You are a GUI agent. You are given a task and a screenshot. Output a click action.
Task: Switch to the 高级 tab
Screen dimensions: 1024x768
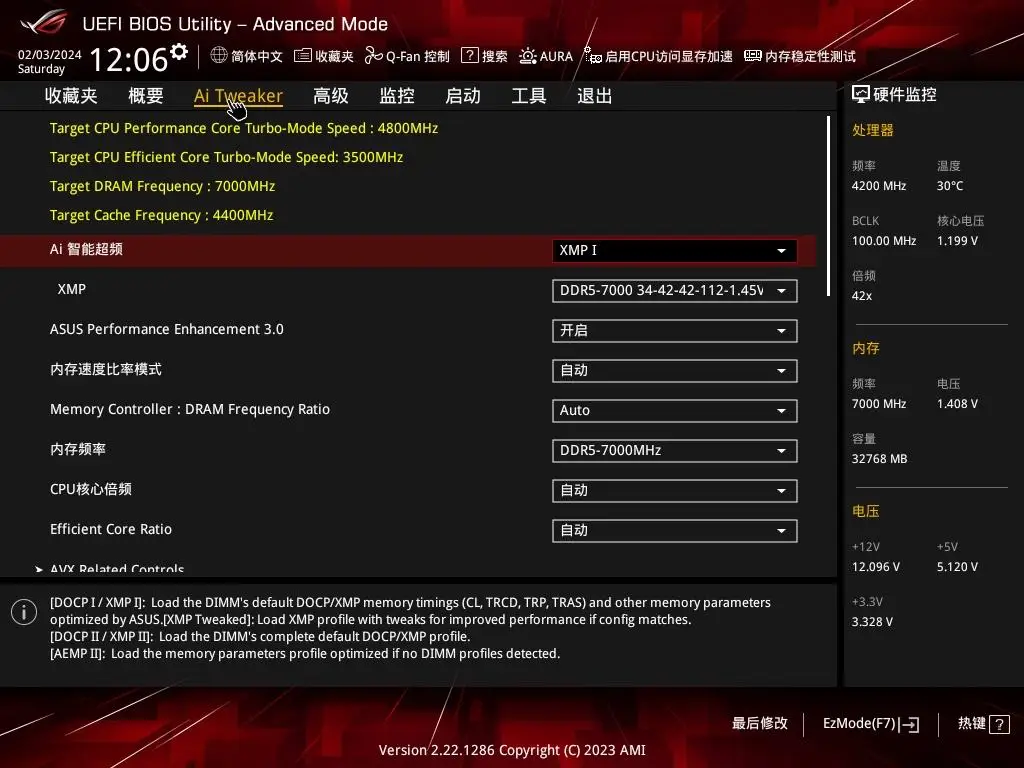coord(331,96)
